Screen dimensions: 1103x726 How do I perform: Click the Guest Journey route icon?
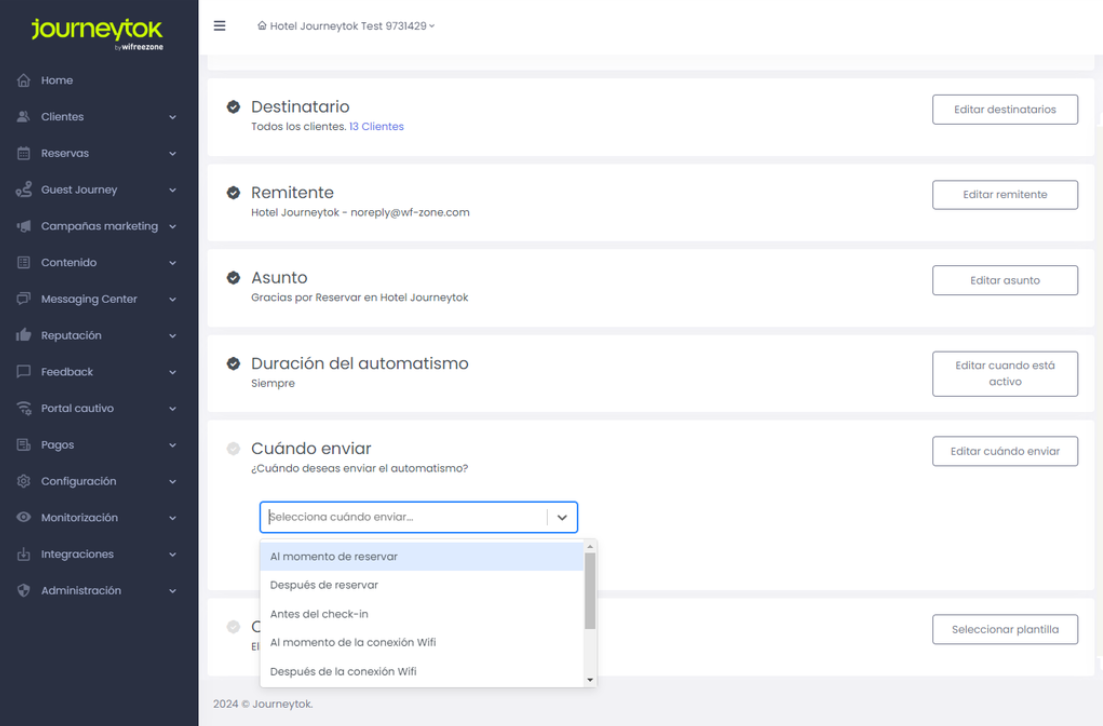tap(24, 190)
